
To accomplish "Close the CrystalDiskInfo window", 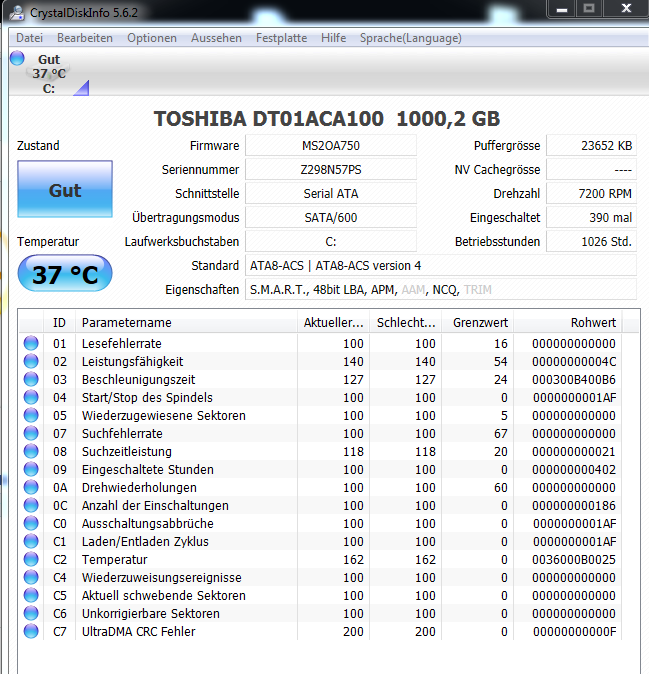I will (626, 9).
